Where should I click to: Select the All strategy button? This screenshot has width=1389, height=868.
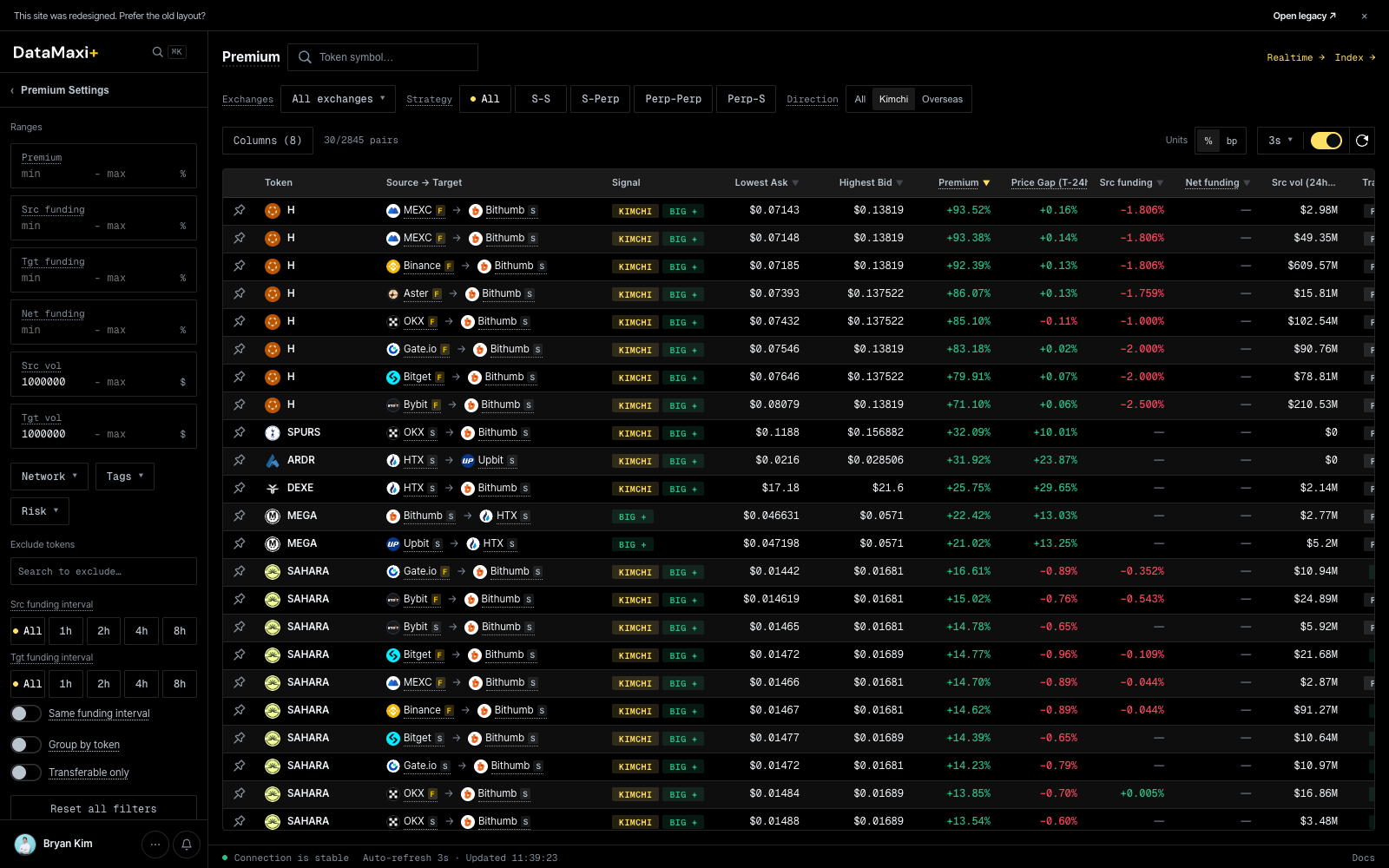pos(484,99)
